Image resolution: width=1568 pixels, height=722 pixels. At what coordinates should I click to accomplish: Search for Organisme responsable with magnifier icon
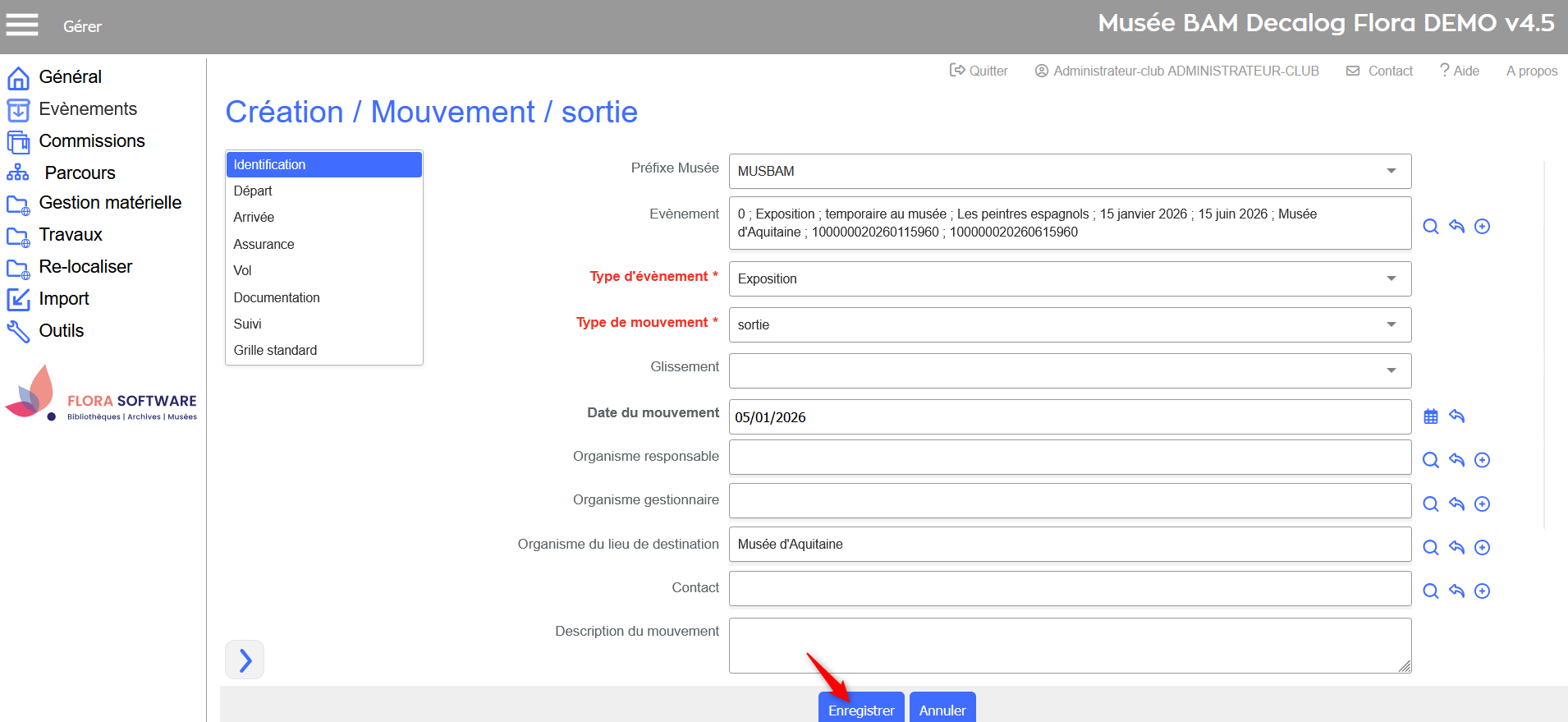(1430, 460)
